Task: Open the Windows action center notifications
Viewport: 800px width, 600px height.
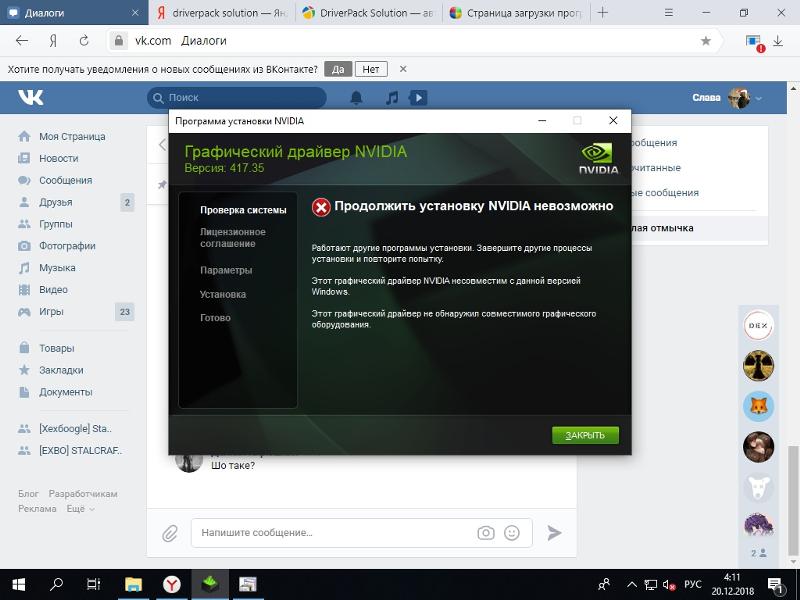Action: click(776, 585)
